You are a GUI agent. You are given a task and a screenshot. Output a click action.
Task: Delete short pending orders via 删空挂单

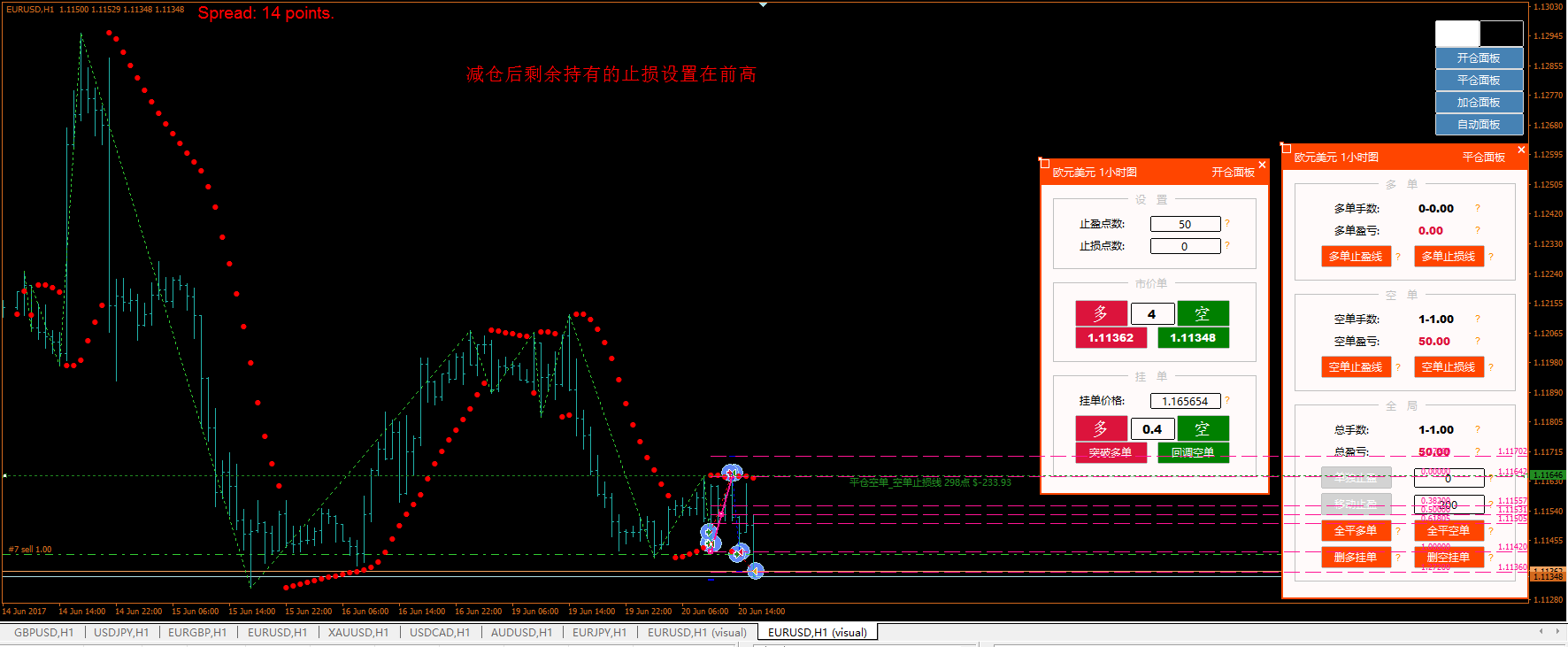pyautogui.click(x=1449, y=558)
